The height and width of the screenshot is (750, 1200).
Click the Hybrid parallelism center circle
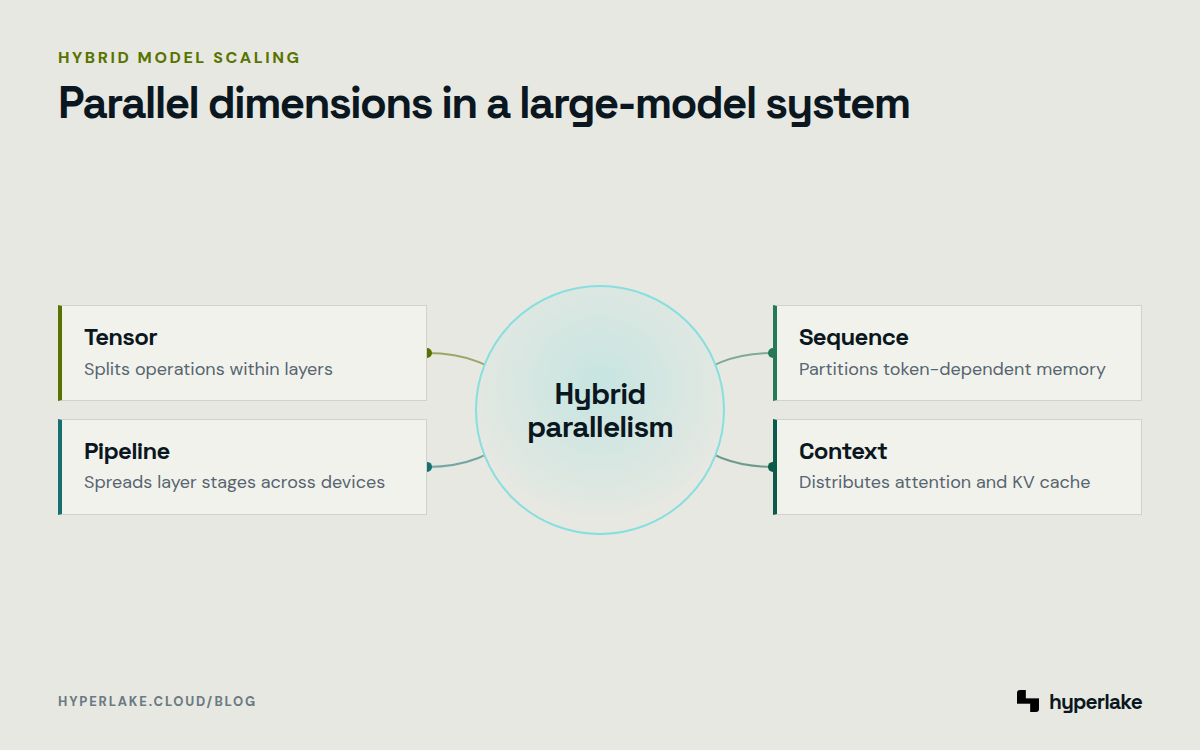pyautogui.click(x=600, y=409)
